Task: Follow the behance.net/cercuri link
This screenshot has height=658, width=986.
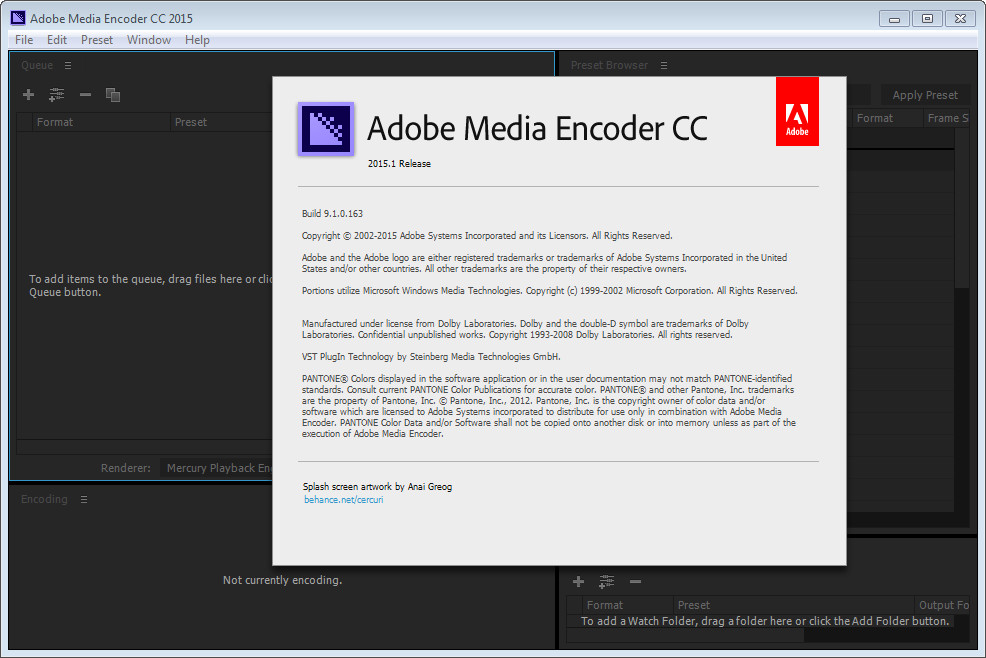Action: 343,499
